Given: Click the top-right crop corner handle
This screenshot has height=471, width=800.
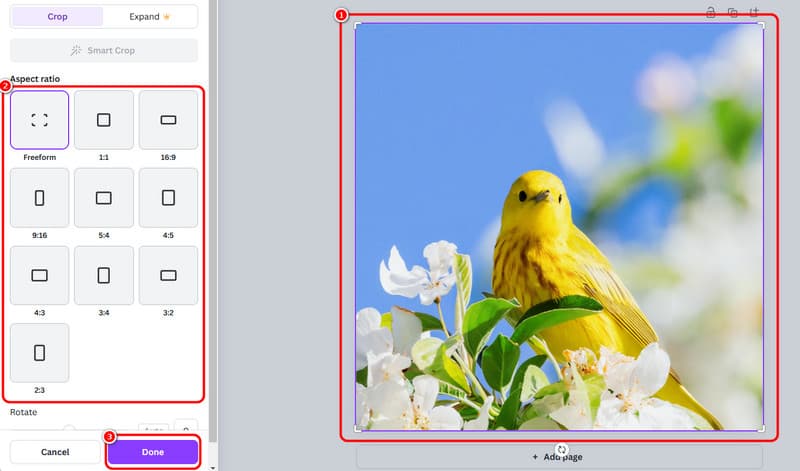Looking at the screenshot, I should tap(762, 25).
